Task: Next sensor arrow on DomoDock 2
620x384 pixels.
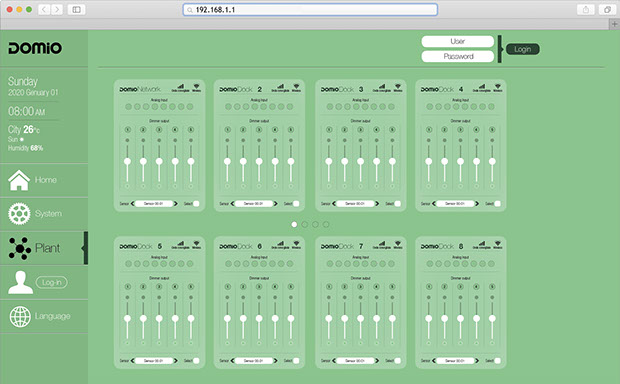Action: [276, 204]
